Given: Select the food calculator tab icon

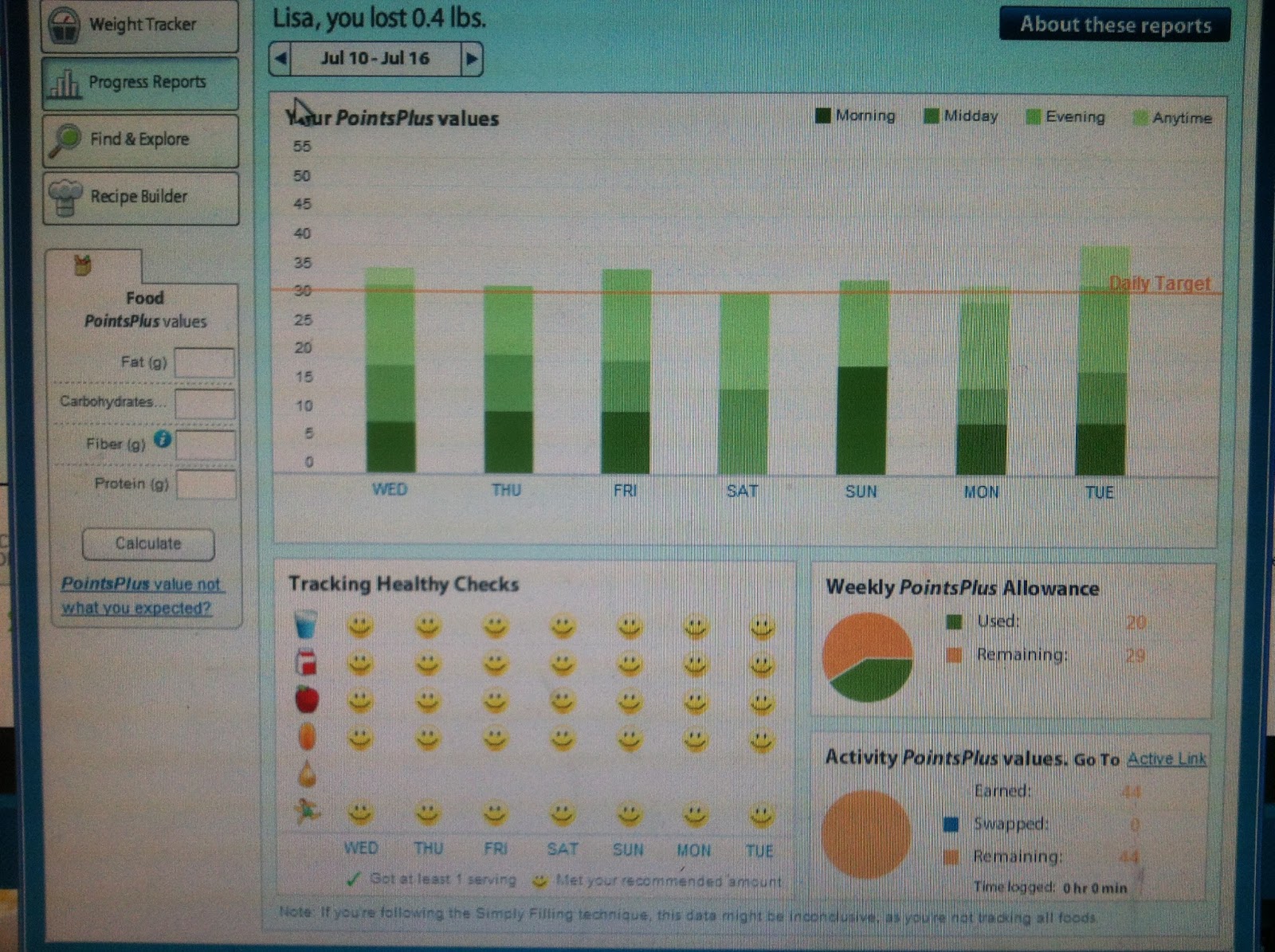Looking at the screenshot, I should (83, 265).
